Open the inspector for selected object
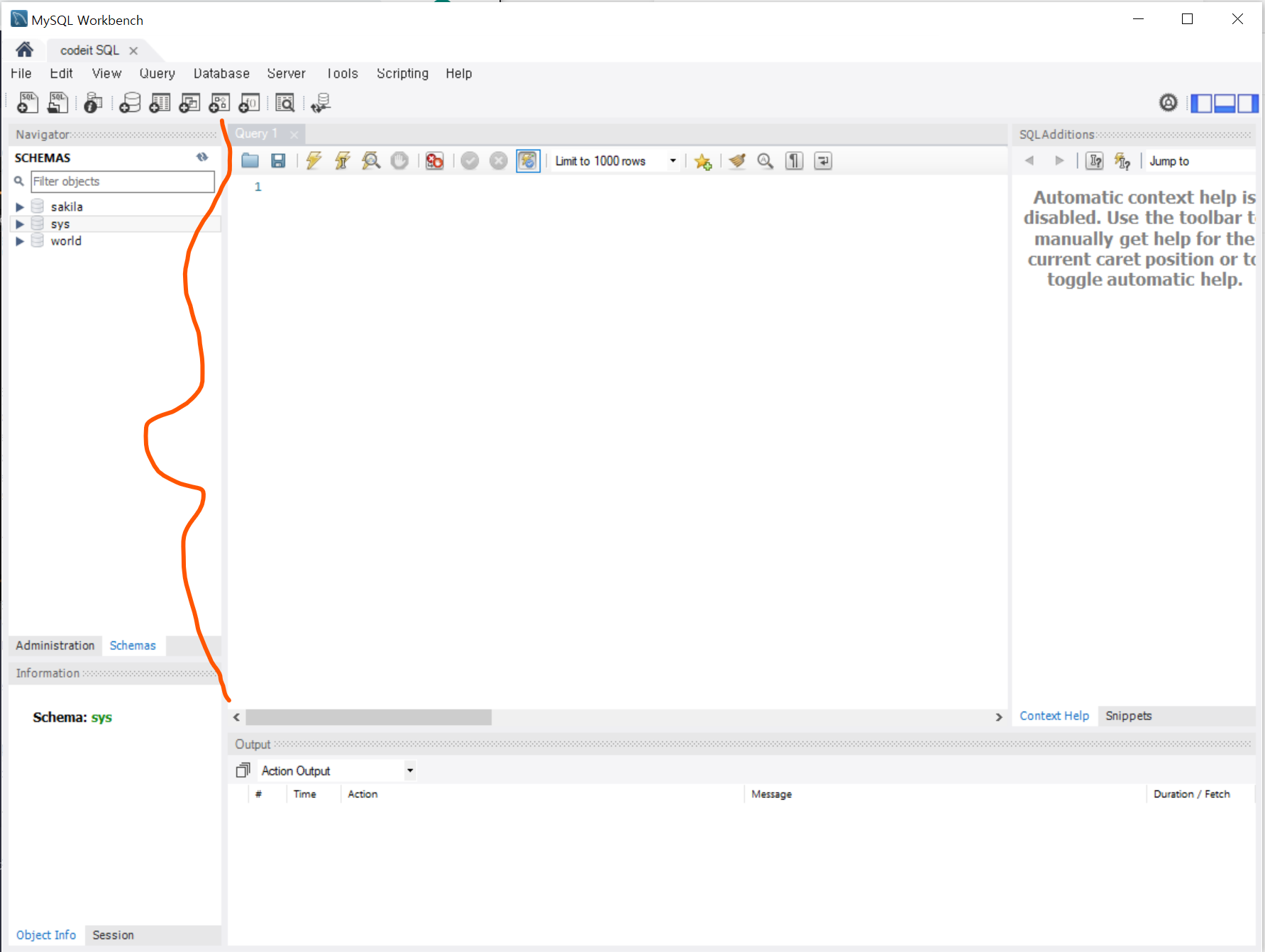Viewport: 1265px width, 952px height. point(93,103)
